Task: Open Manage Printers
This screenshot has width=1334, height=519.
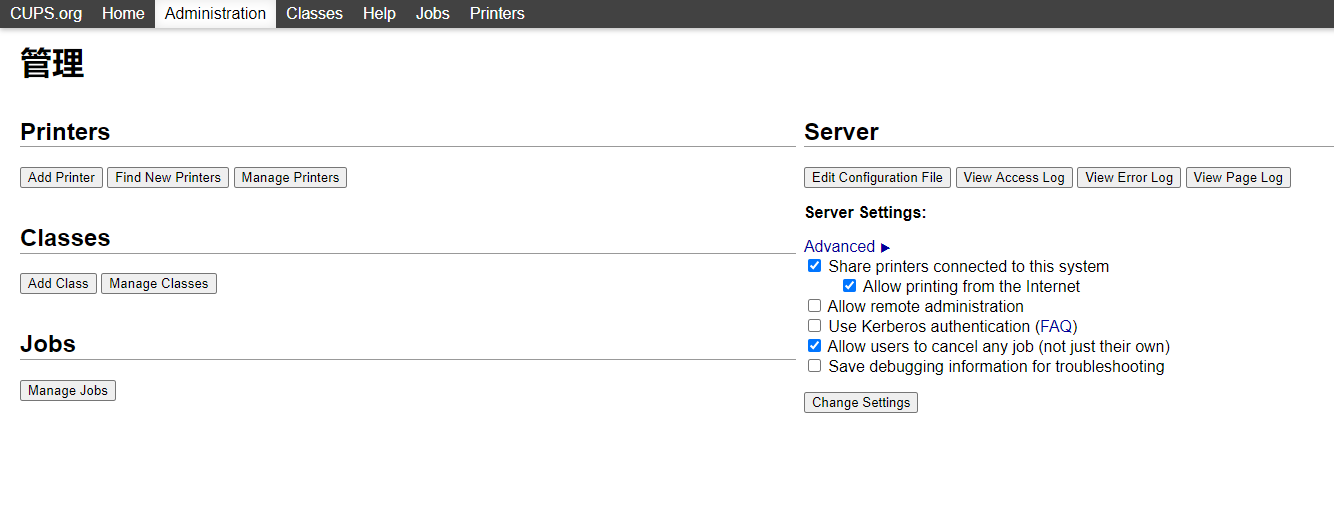Action: [x=290, y=177]
